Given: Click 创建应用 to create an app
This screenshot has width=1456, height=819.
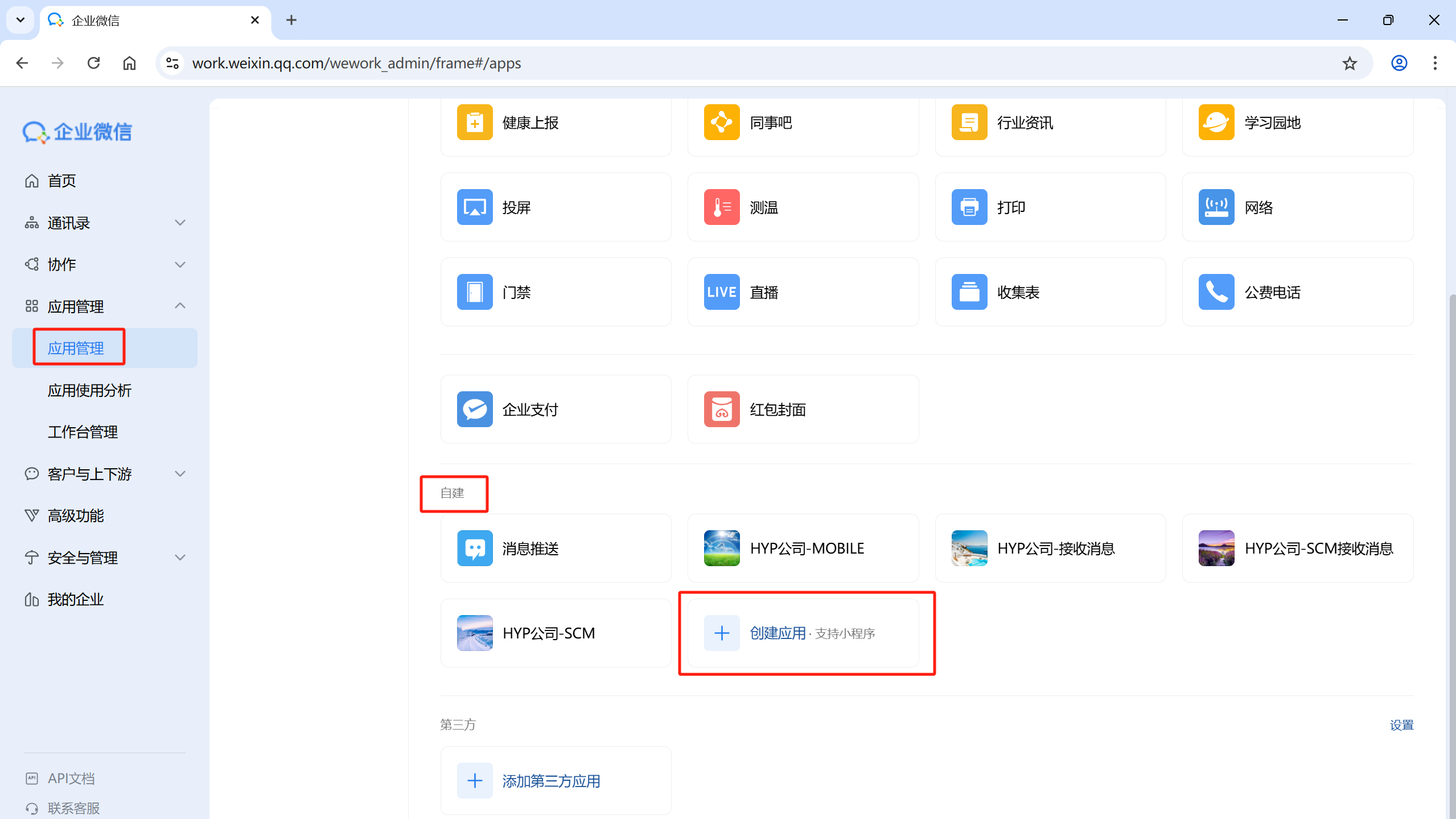Looking at the screenshot, I should pos(778,633).
